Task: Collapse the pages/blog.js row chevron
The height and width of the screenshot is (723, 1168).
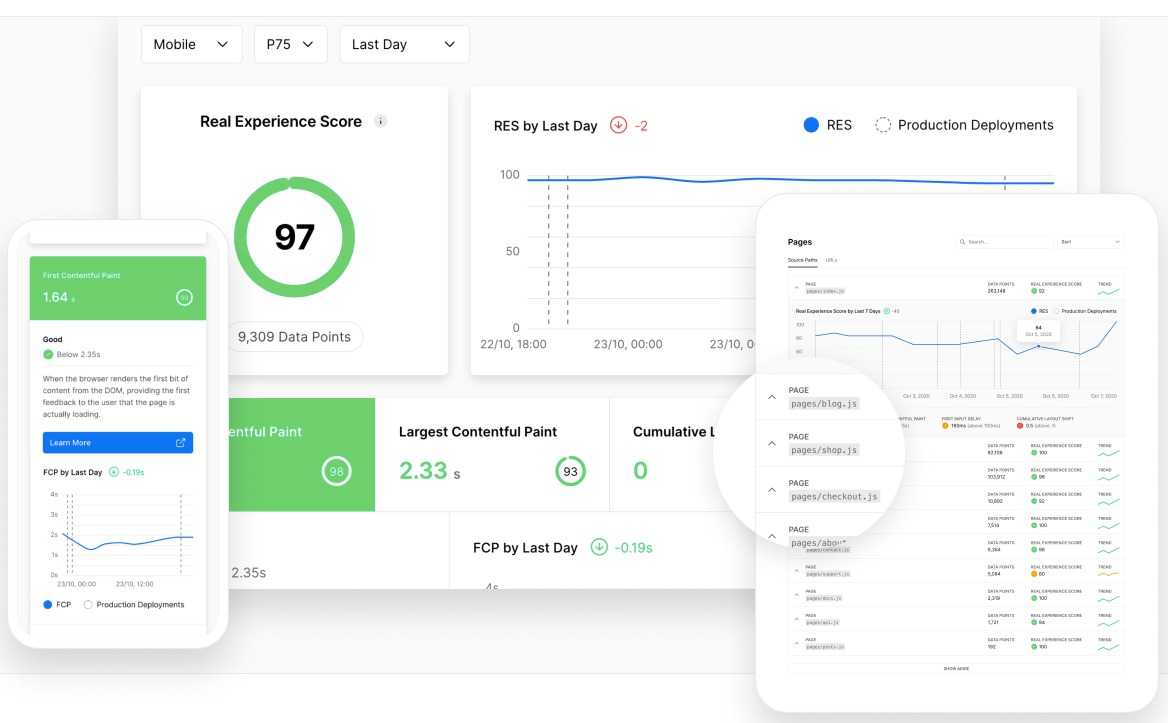Action: tap(771, 397)
